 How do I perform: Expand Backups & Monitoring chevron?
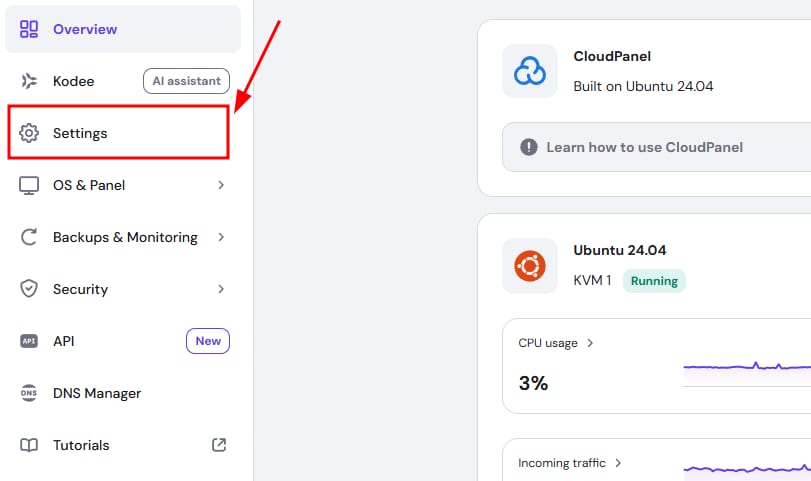click(221, 237)
